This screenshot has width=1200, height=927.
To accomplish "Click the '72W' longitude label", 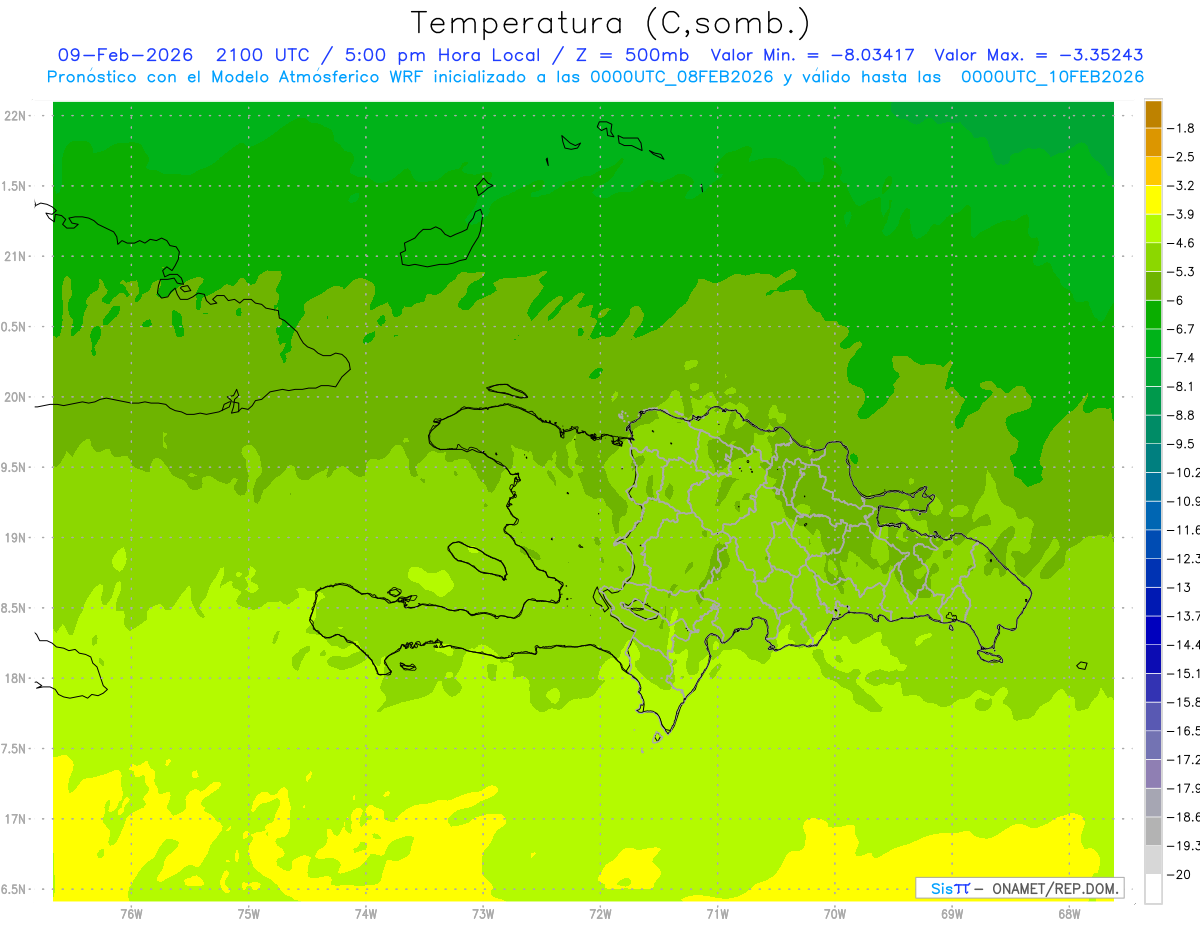I will click(600, 913).
